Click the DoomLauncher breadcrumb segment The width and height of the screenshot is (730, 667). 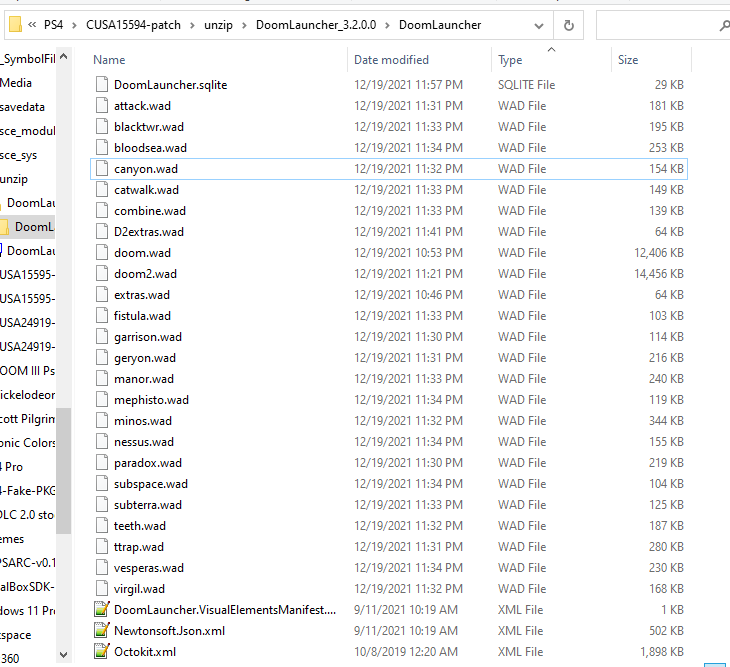point(440,25)
